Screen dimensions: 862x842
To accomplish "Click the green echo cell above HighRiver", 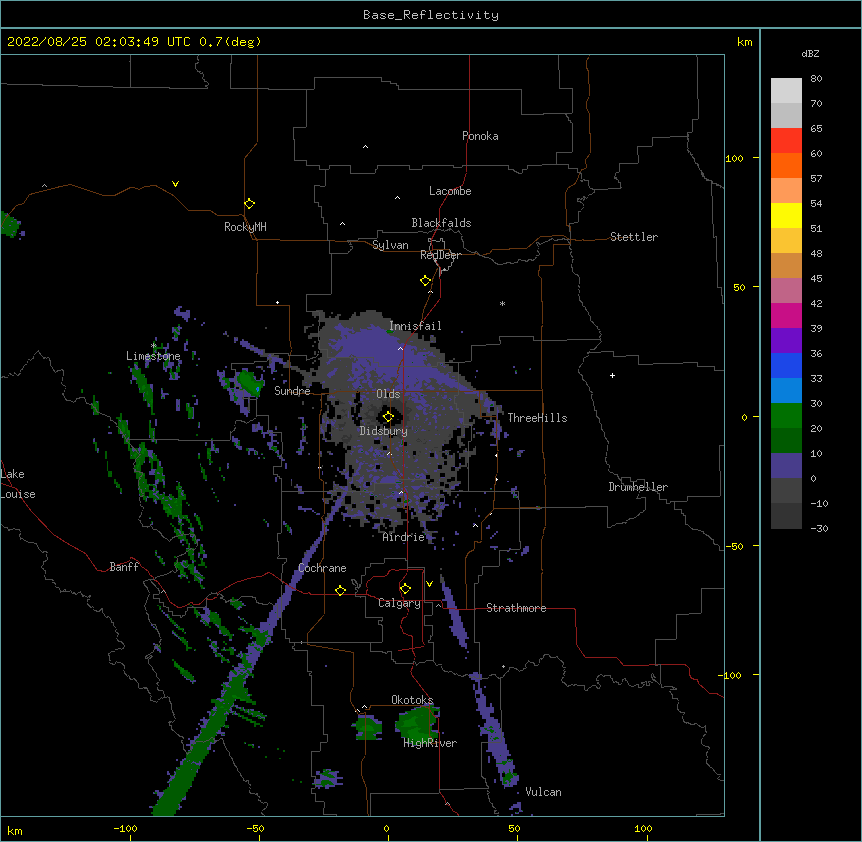I will pyautogui.click(x=418, y=723).
